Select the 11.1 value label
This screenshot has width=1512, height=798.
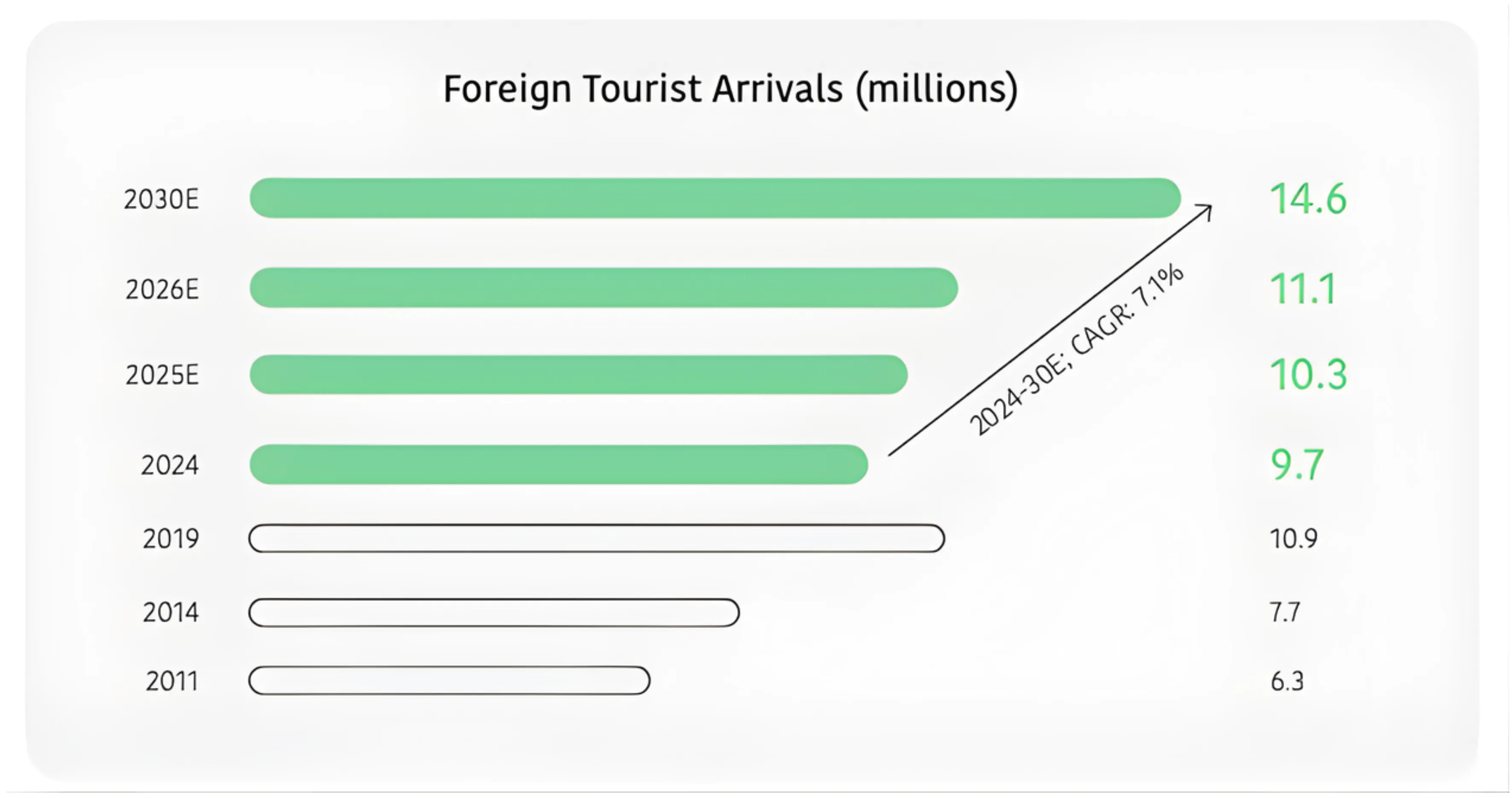pyautogui.click(x=1303, y=288)
